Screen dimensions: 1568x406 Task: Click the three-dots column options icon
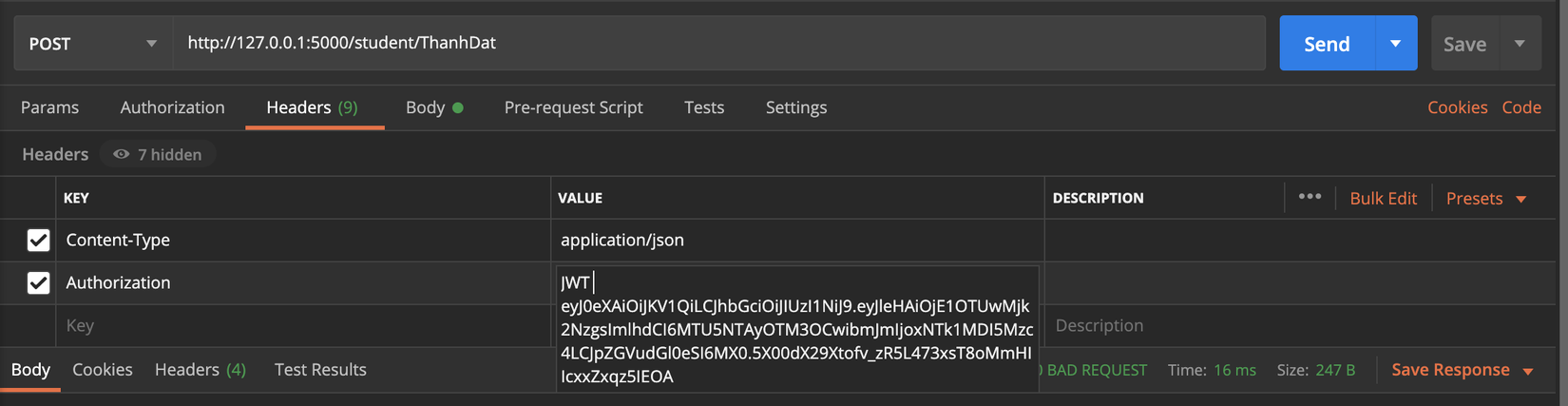(x=1310, y=197)
